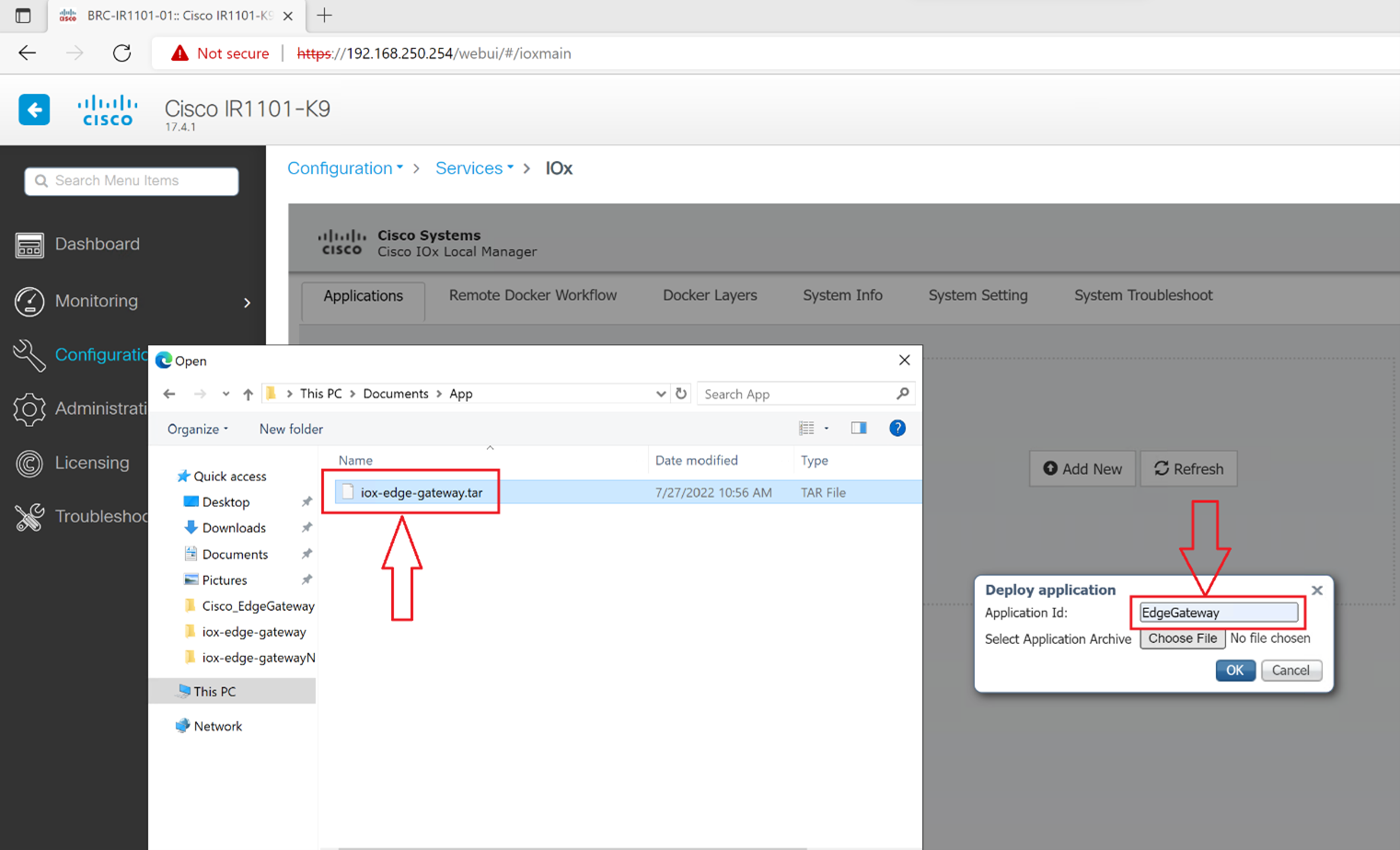Viewport: 1400px width, 850px height.
Task: Click the file dialog help question mark icon
Action: tap(897, 429)
